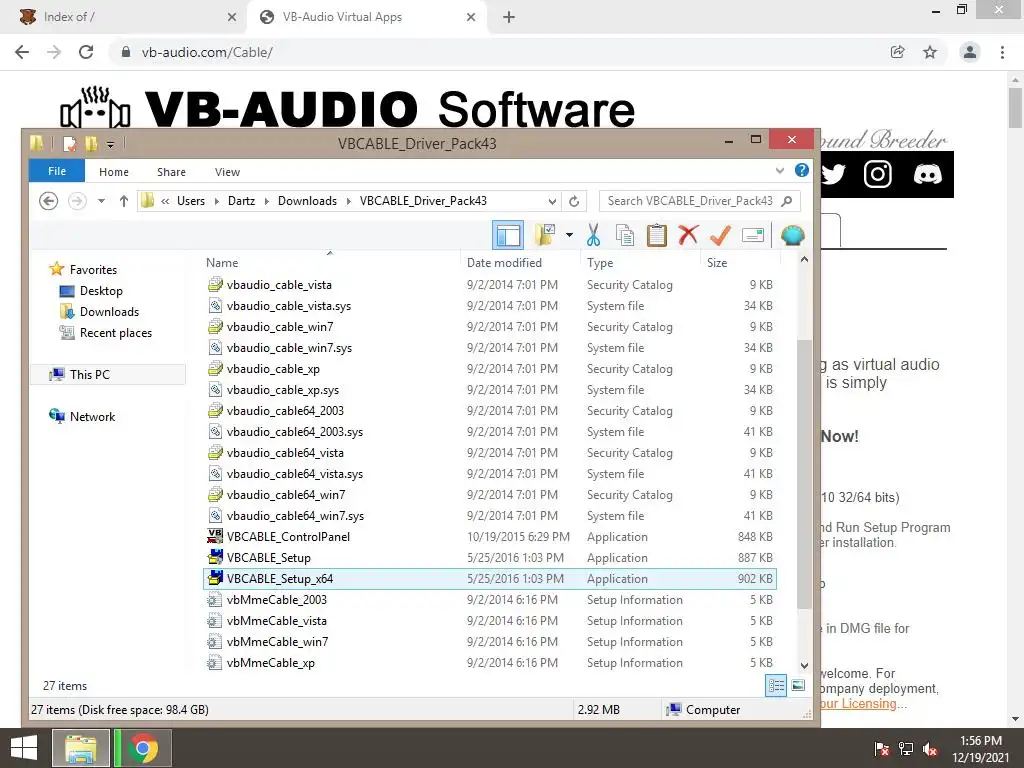Click the new folder quick access icon
Screen dimensions: 1024x768
(91, 143)
